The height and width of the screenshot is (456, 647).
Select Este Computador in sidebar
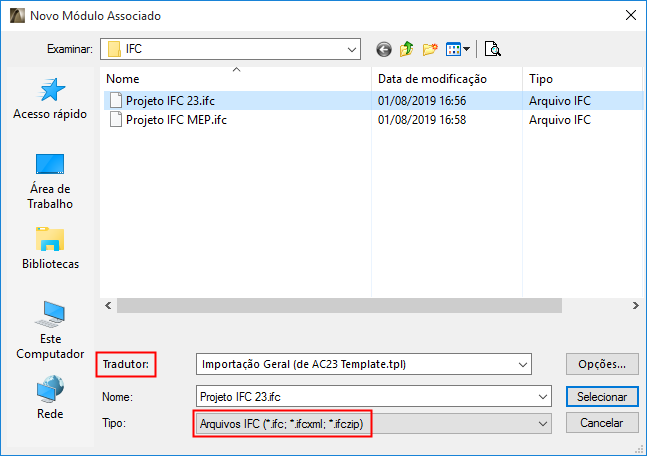coord(50,329)
